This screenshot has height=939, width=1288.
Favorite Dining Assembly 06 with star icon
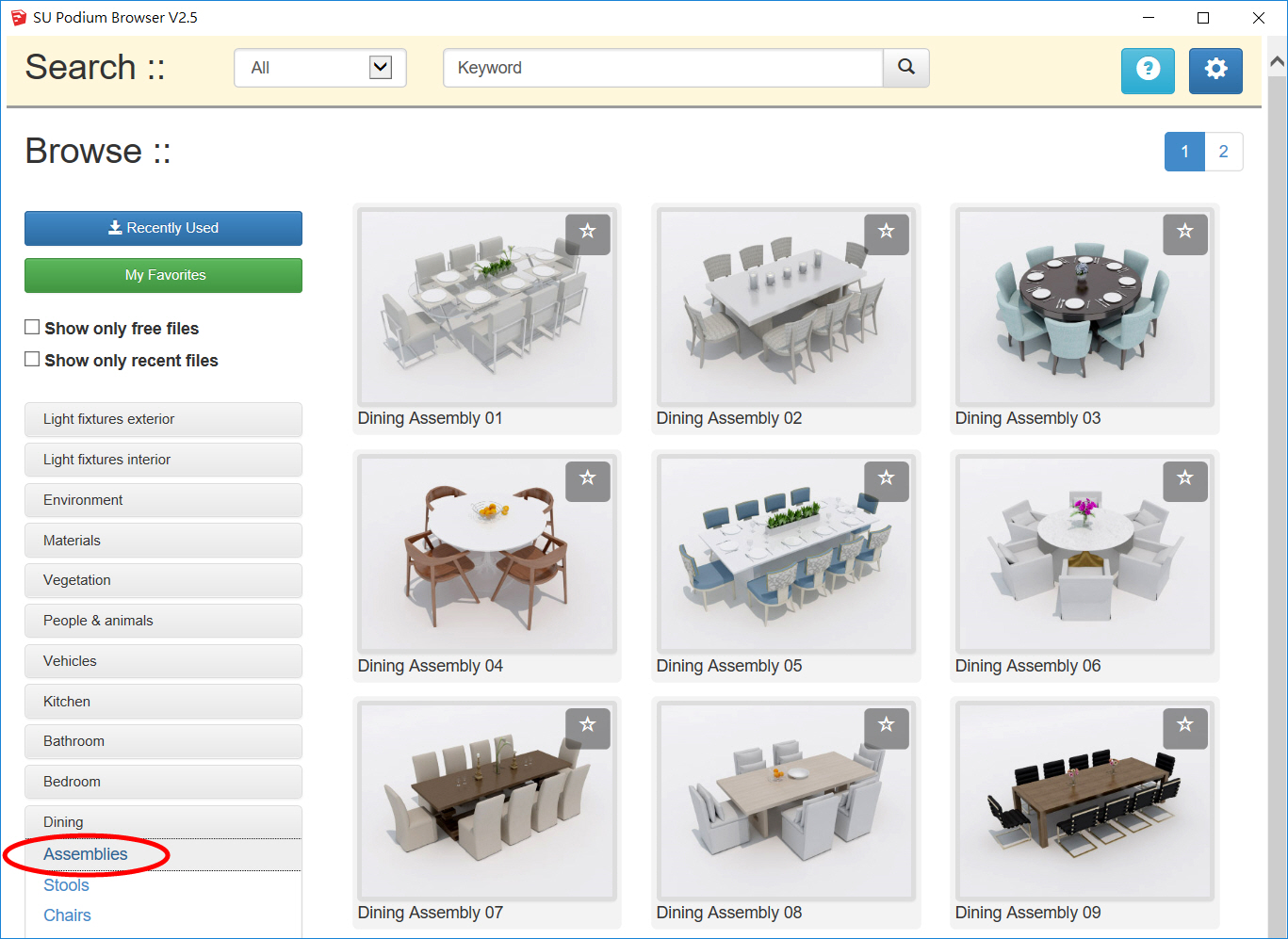[x=1185, y=480]
